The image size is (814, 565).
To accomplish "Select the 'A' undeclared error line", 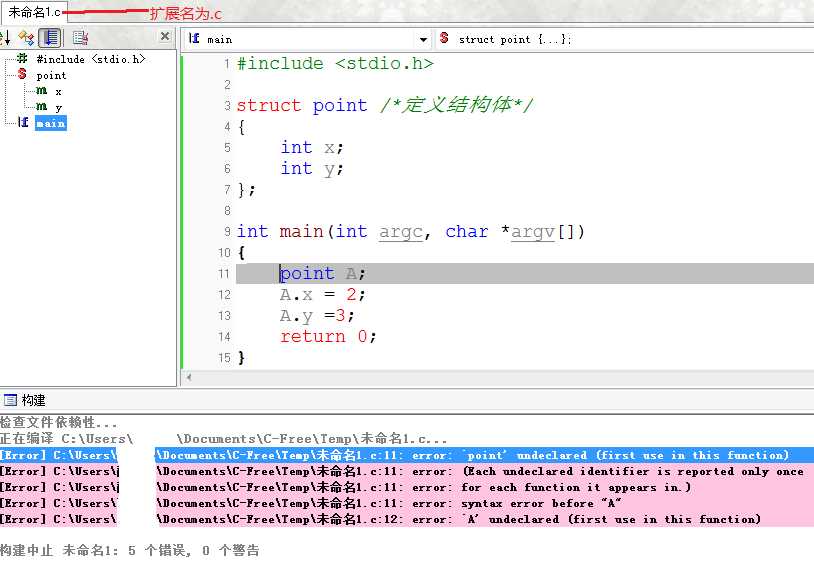I will [x=407, y=519].
